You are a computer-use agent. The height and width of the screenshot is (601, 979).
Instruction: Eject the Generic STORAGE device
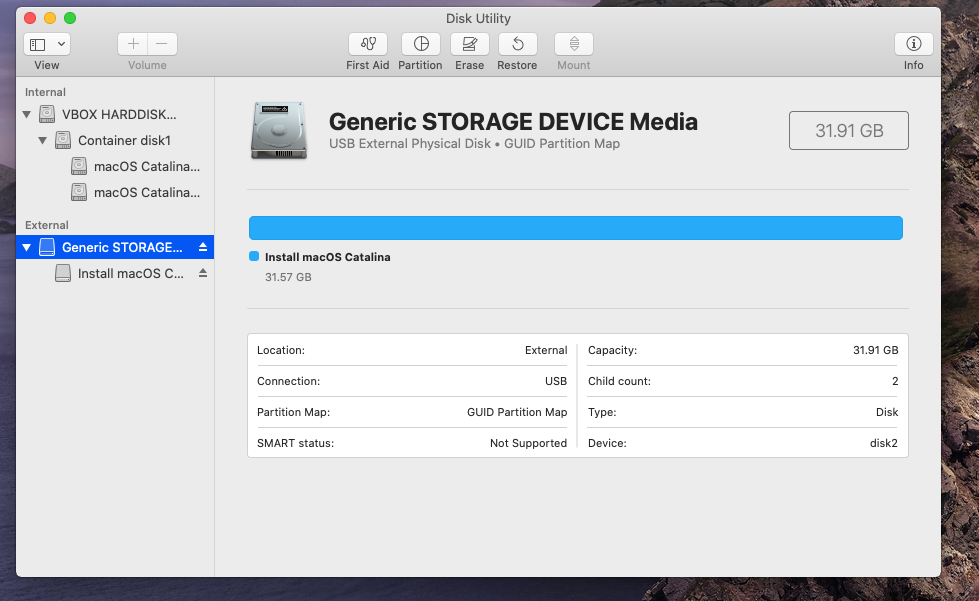pyautogui.click(x=203, y=247)
